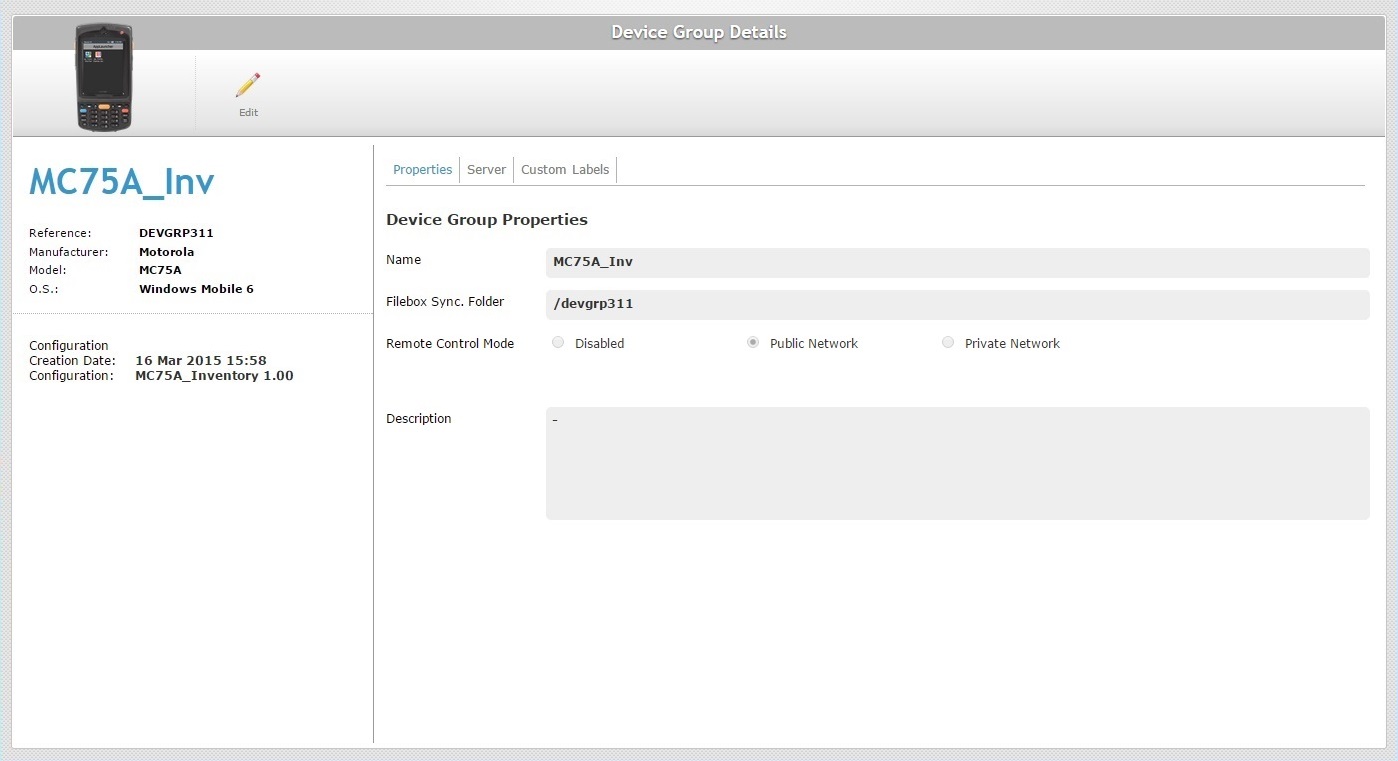The image size is (1398, 761).
Task: Open the Properties tab
Action: click(422, 170)
